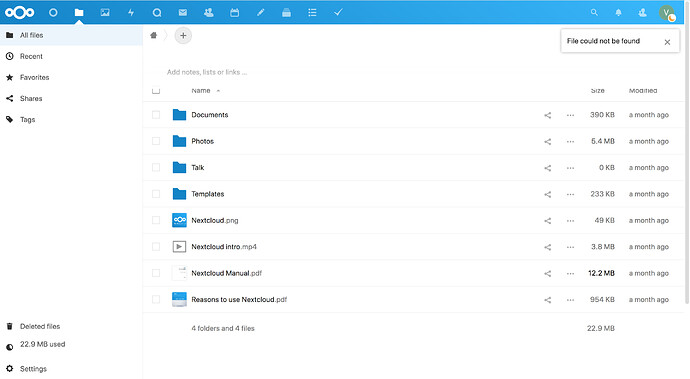The height and width of the screenshot is (379, 690).
Task: Toggle the select all files checkbox
Action: tap(156, 90)
